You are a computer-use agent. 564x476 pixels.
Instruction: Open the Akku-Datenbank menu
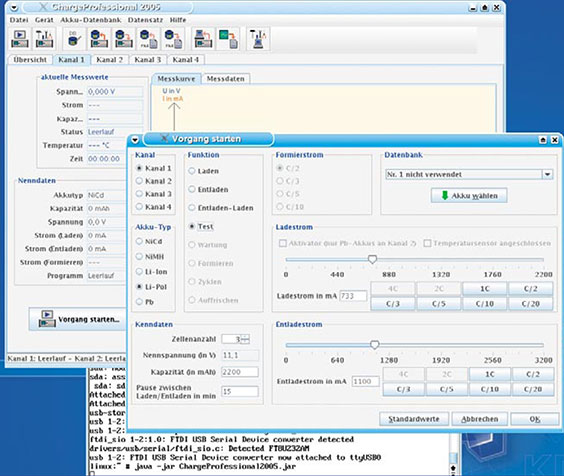pyautogui.click(x=91, y=20)
